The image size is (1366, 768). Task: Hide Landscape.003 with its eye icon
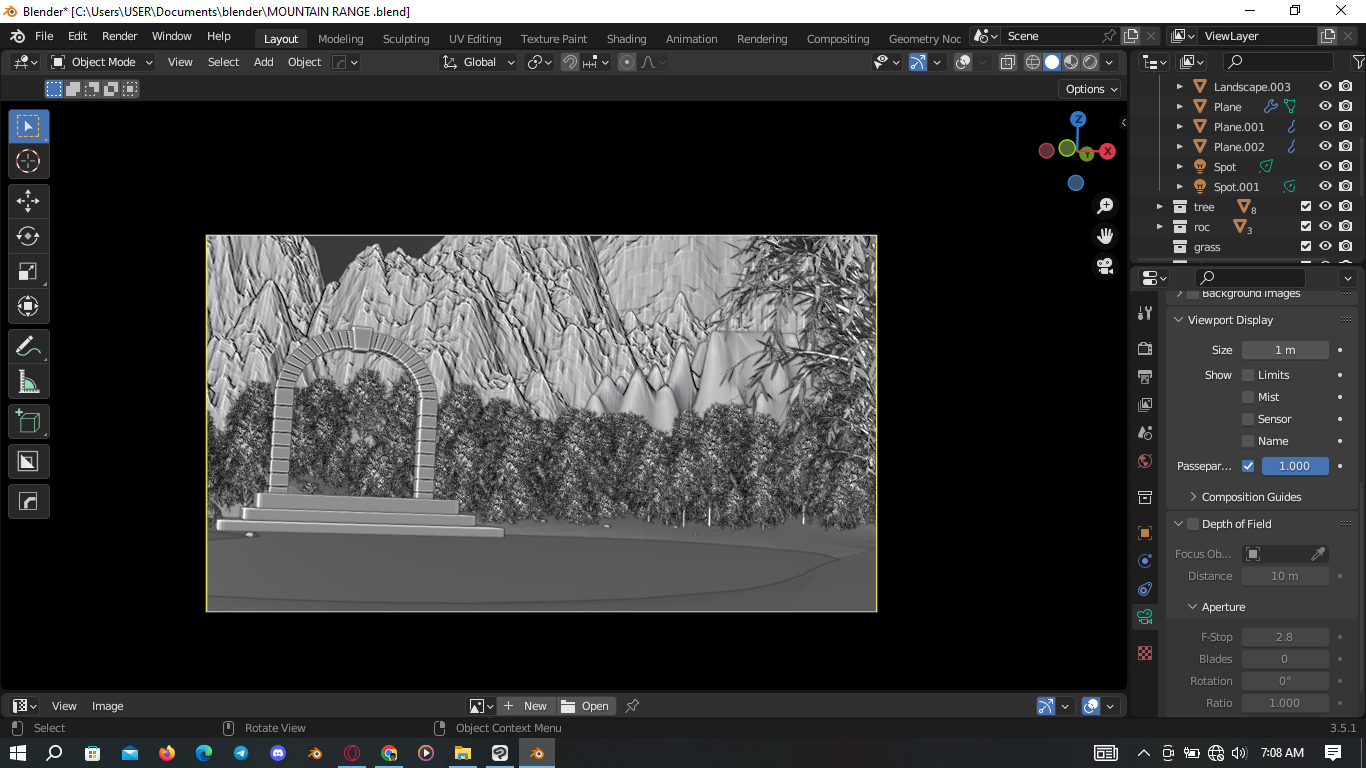point(1325,87)
